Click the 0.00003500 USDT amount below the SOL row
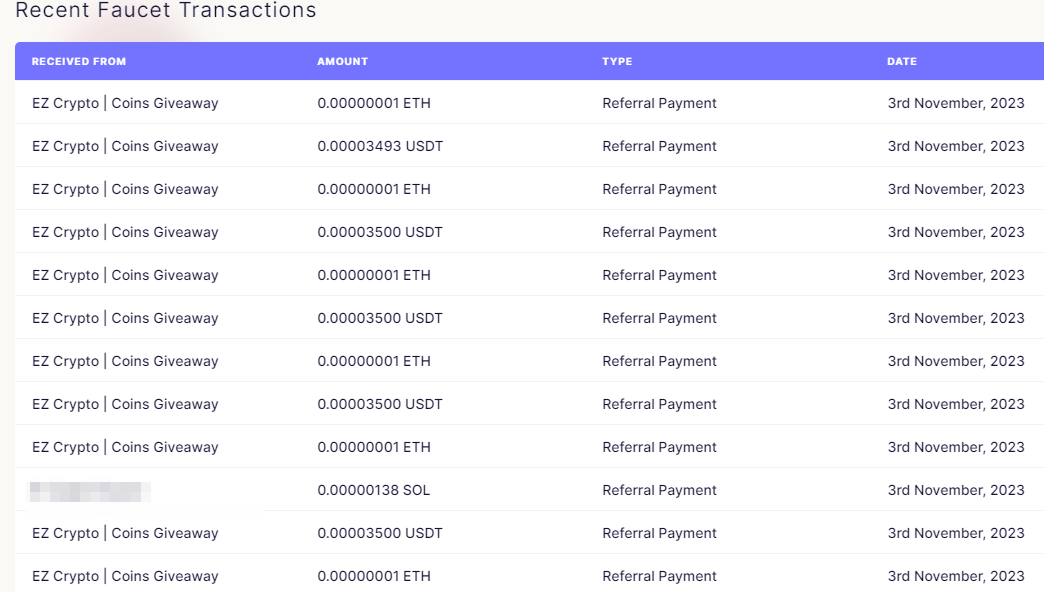Viewport: 1044px width, 592px height. [380, 533]
